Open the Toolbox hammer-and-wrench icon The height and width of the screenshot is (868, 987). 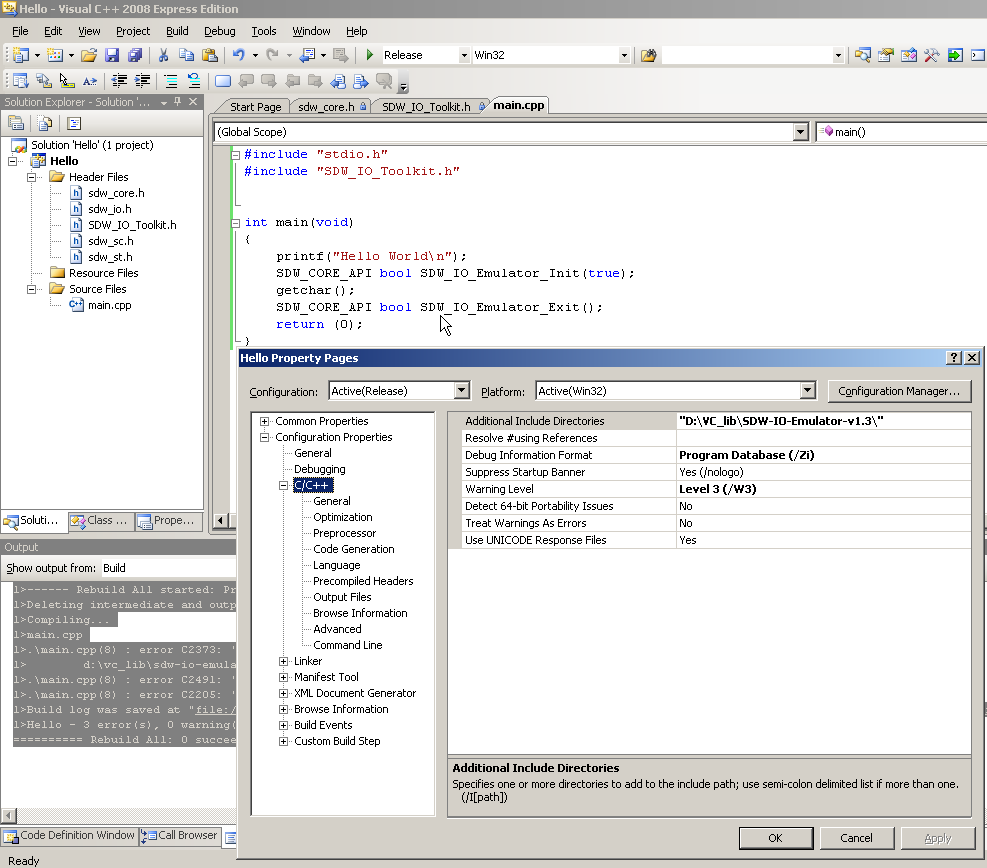point(932,55)
